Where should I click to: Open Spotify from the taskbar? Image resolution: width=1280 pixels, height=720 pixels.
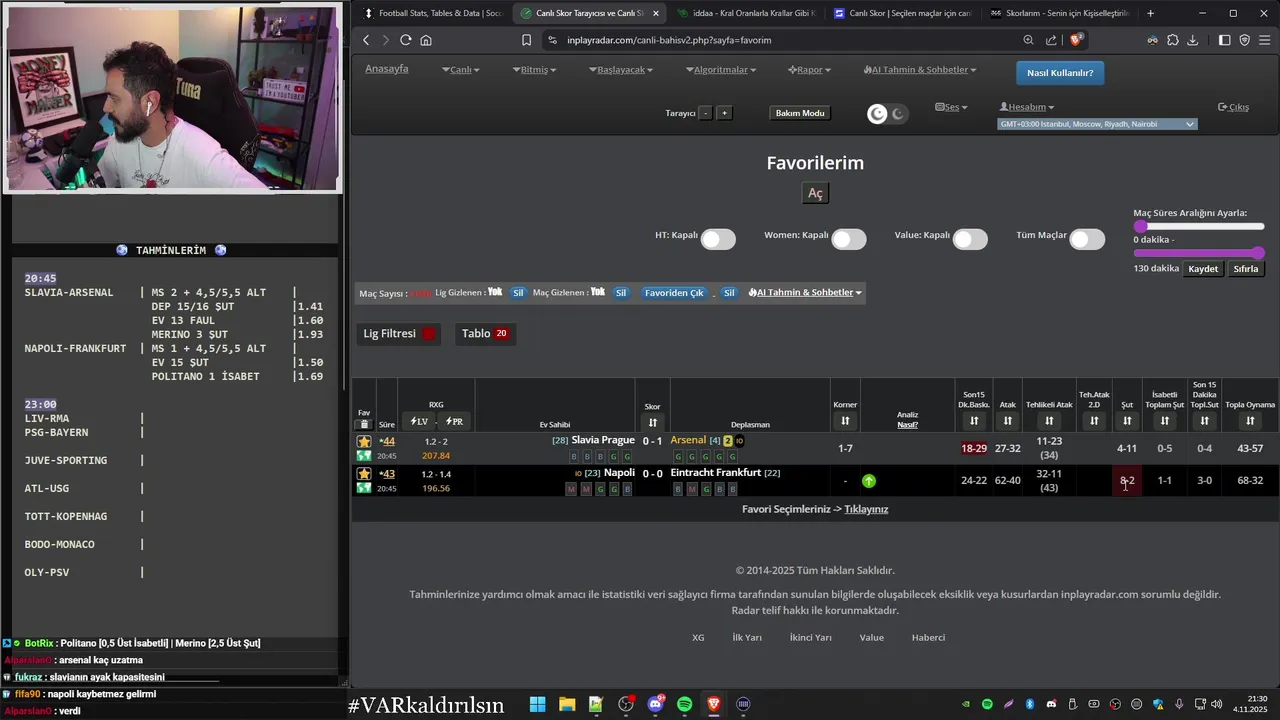684,704
